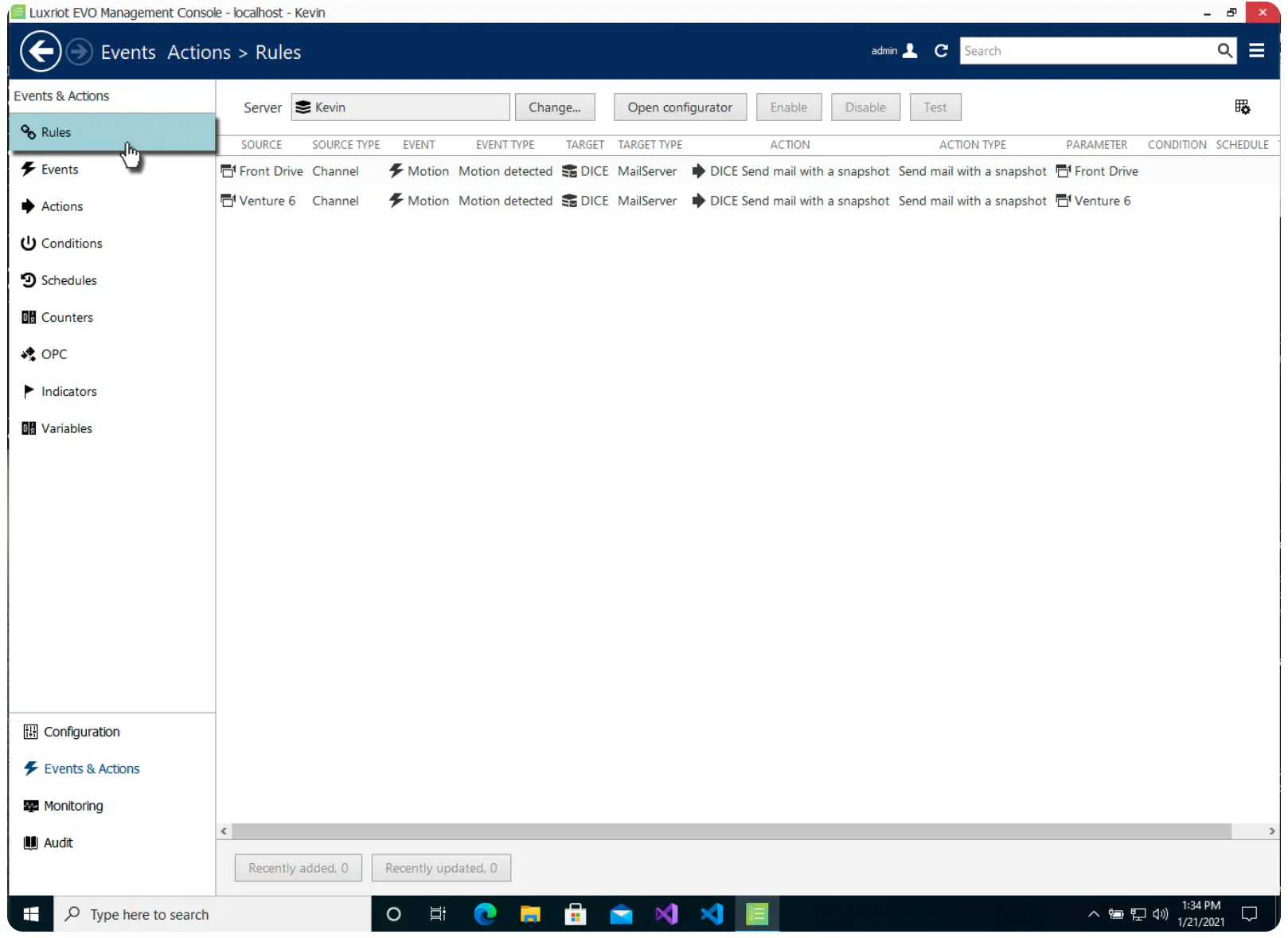The width and height of the screenshot is (1288, 938).
Task: Sort by the ACTION column header
Action: 790,145
